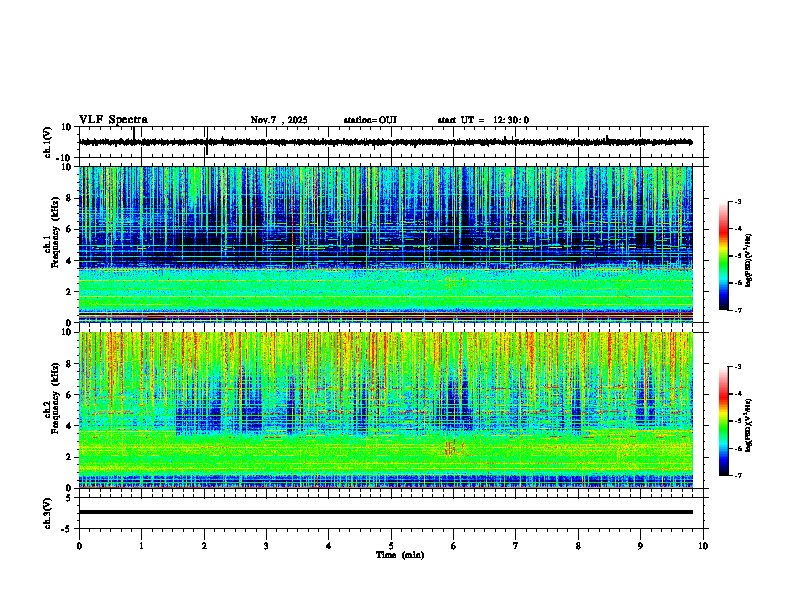792x612 pixels.
Task: Click time axis tick label "2"
Action: pos(204,546)
